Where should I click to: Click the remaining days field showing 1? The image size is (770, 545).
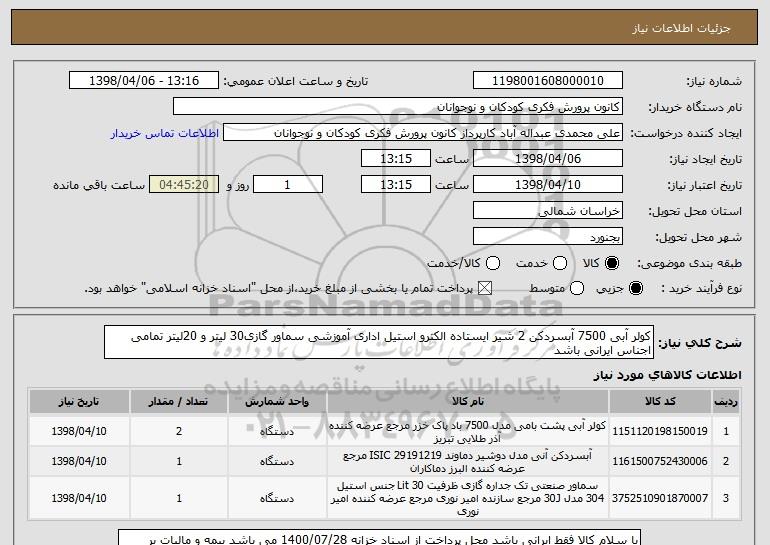288,185
